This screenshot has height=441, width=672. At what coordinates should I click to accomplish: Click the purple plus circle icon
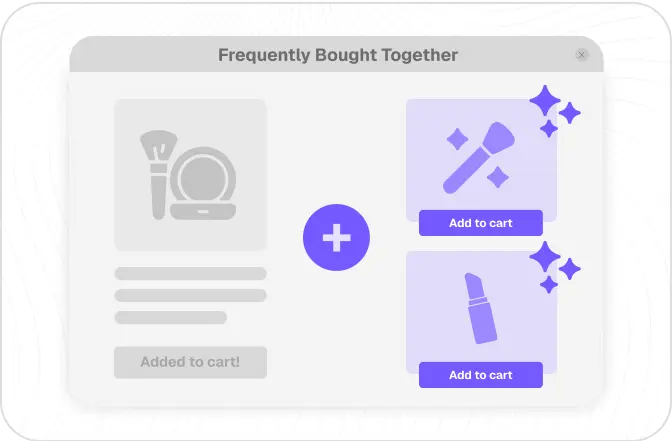[x=336, y=238]
